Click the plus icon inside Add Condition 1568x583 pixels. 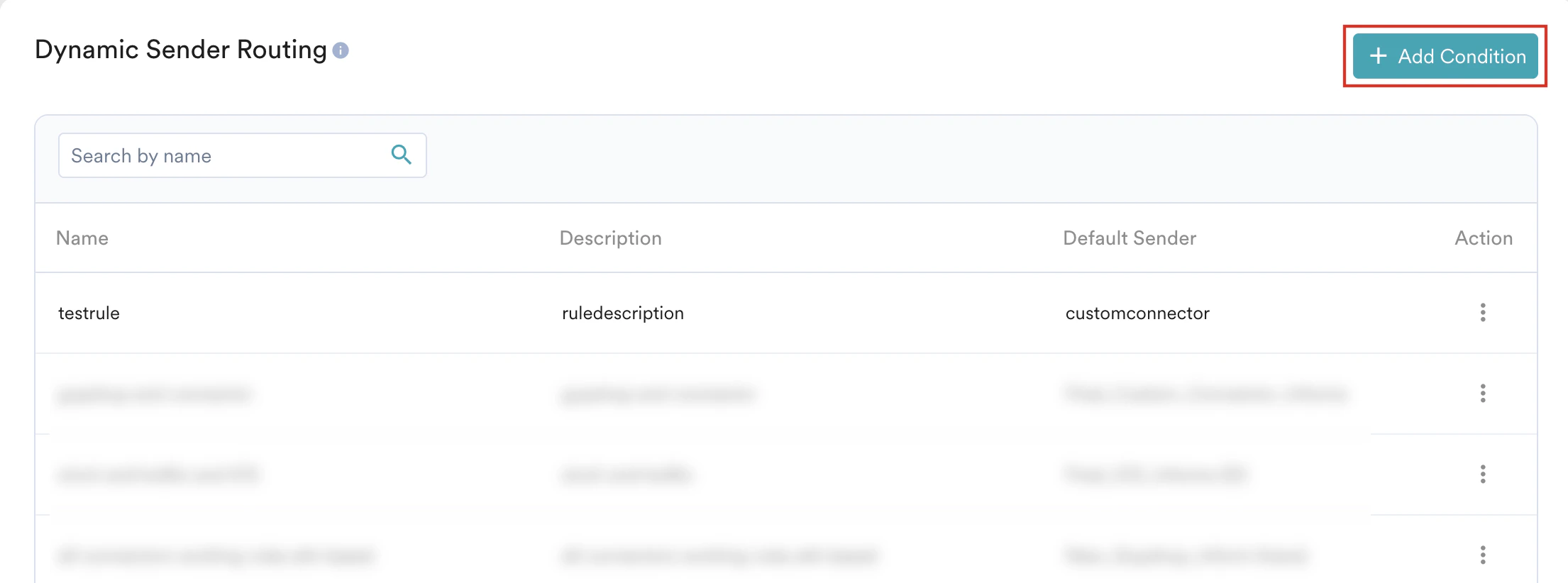1379,56
